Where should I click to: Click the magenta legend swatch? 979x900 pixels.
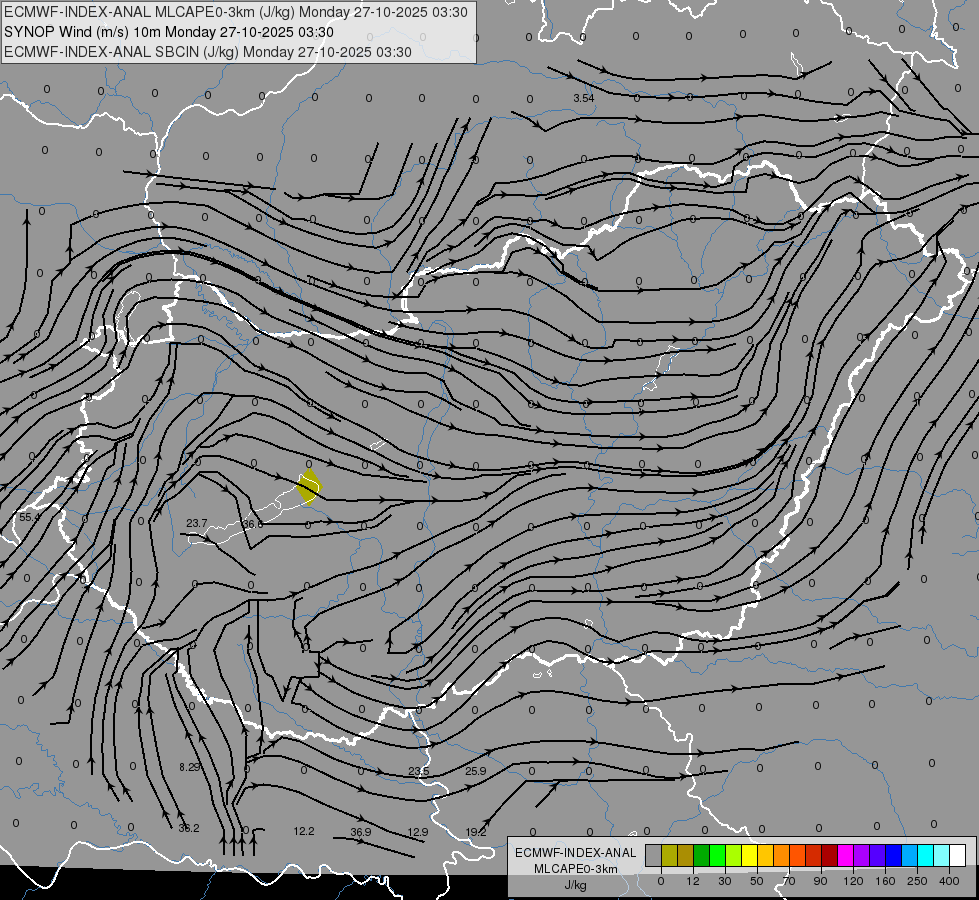pos(845,855)
